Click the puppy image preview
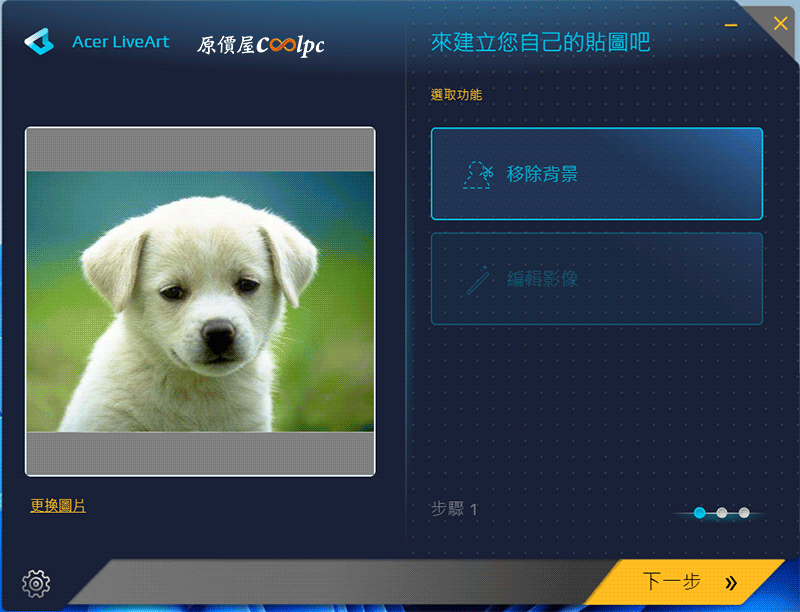The image size is (800, 612). click(200, 301)
